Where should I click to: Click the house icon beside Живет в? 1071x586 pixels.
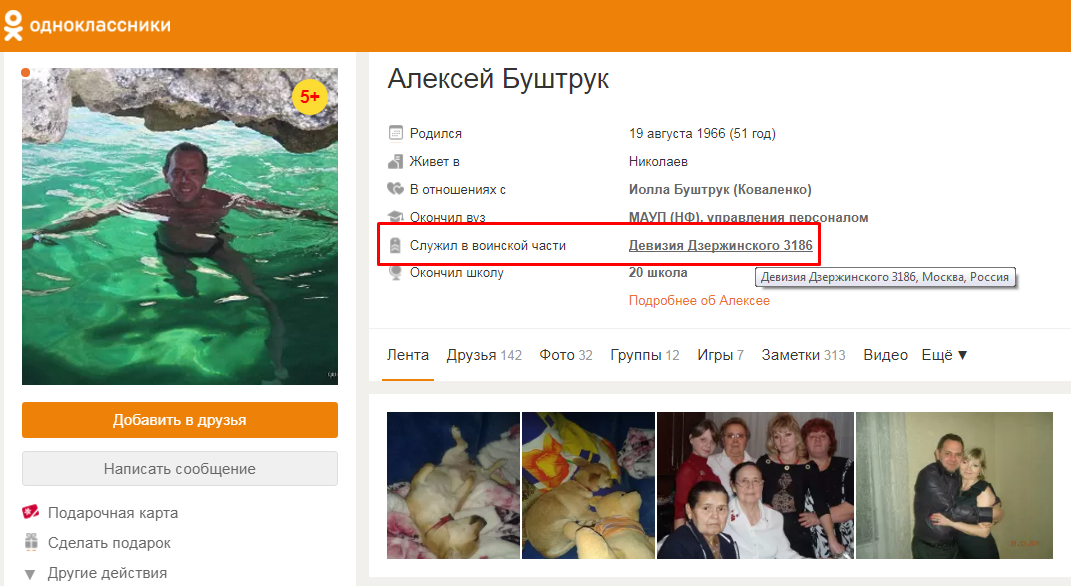[395, 162]
